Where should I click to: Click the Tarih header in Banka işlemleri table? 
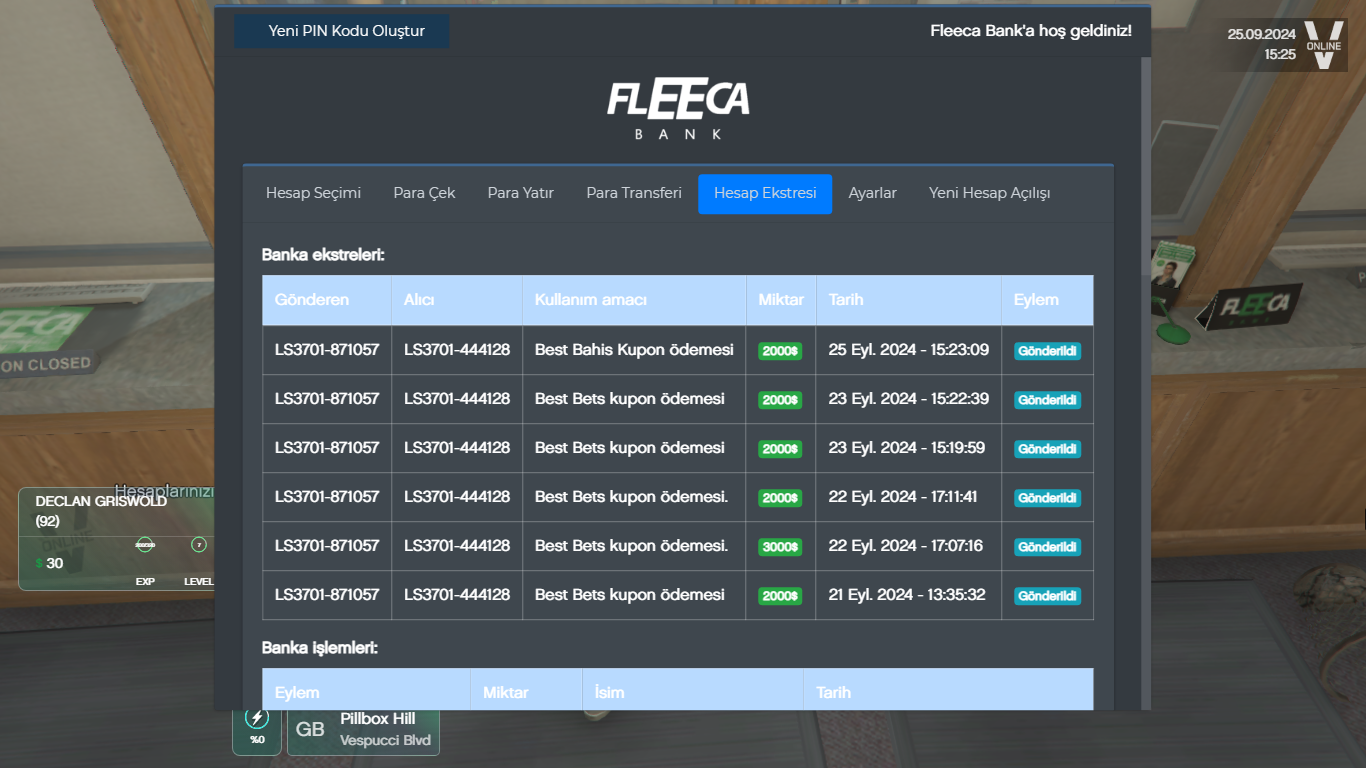tap(948, 692)
